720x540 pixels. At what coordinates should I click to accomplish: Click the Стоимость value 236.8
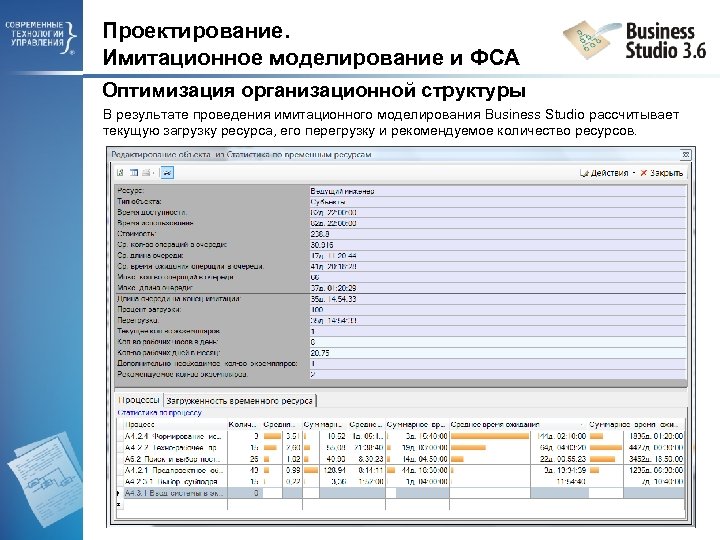tap(498, 234)
